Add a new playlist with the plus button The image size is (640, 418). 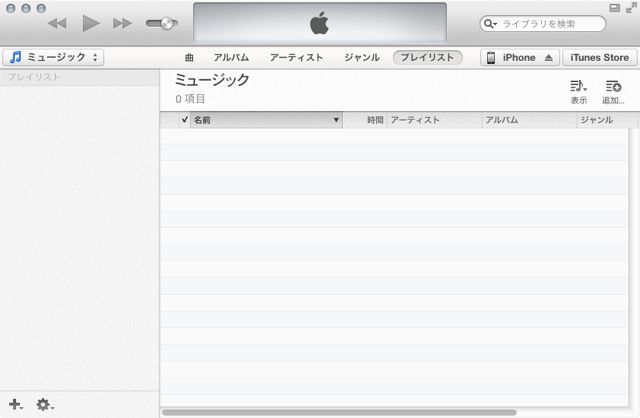[x=16, y=404]
